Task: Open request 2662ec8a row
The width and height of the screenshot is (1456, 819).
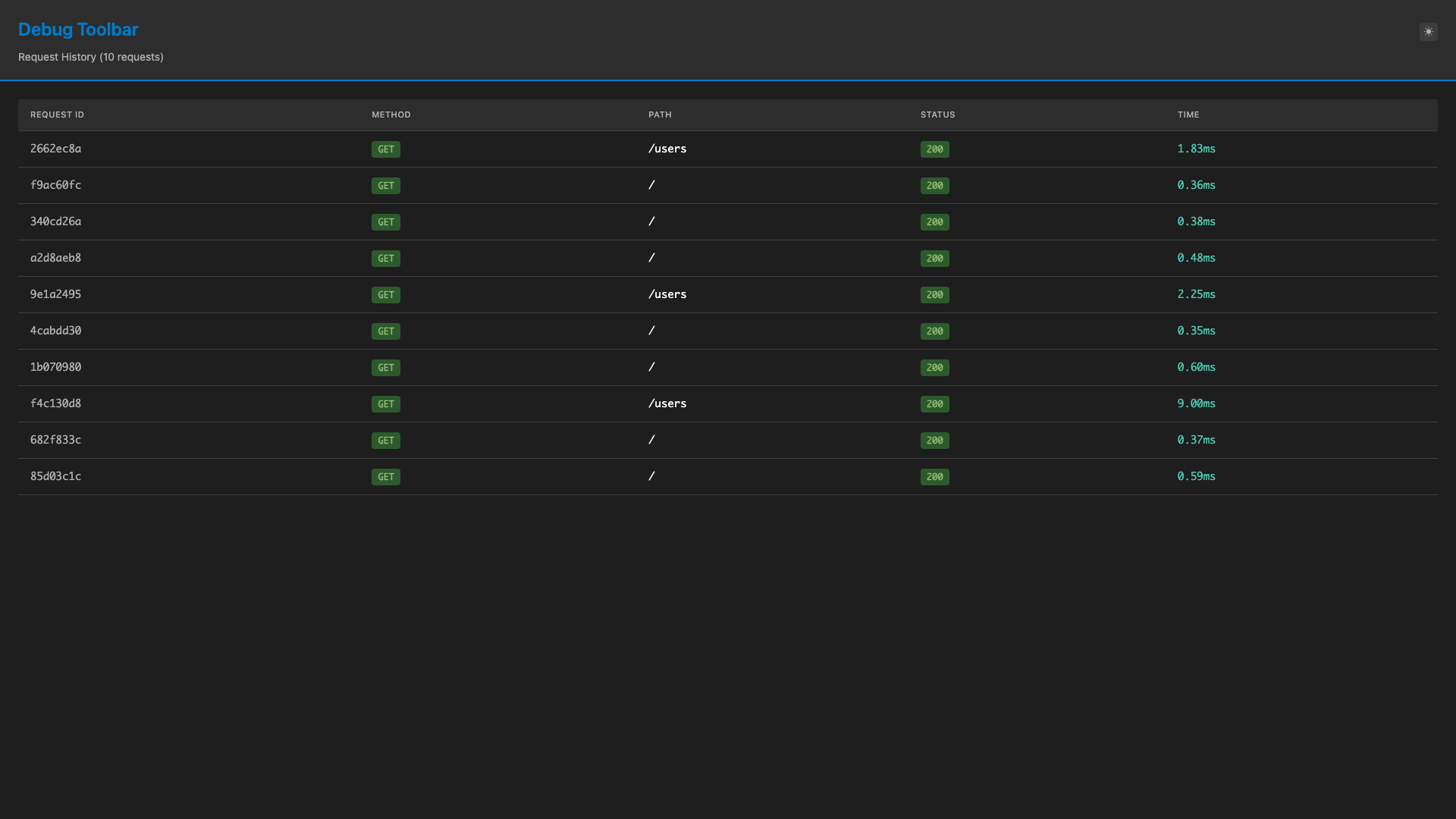Action: click(55, 149)
